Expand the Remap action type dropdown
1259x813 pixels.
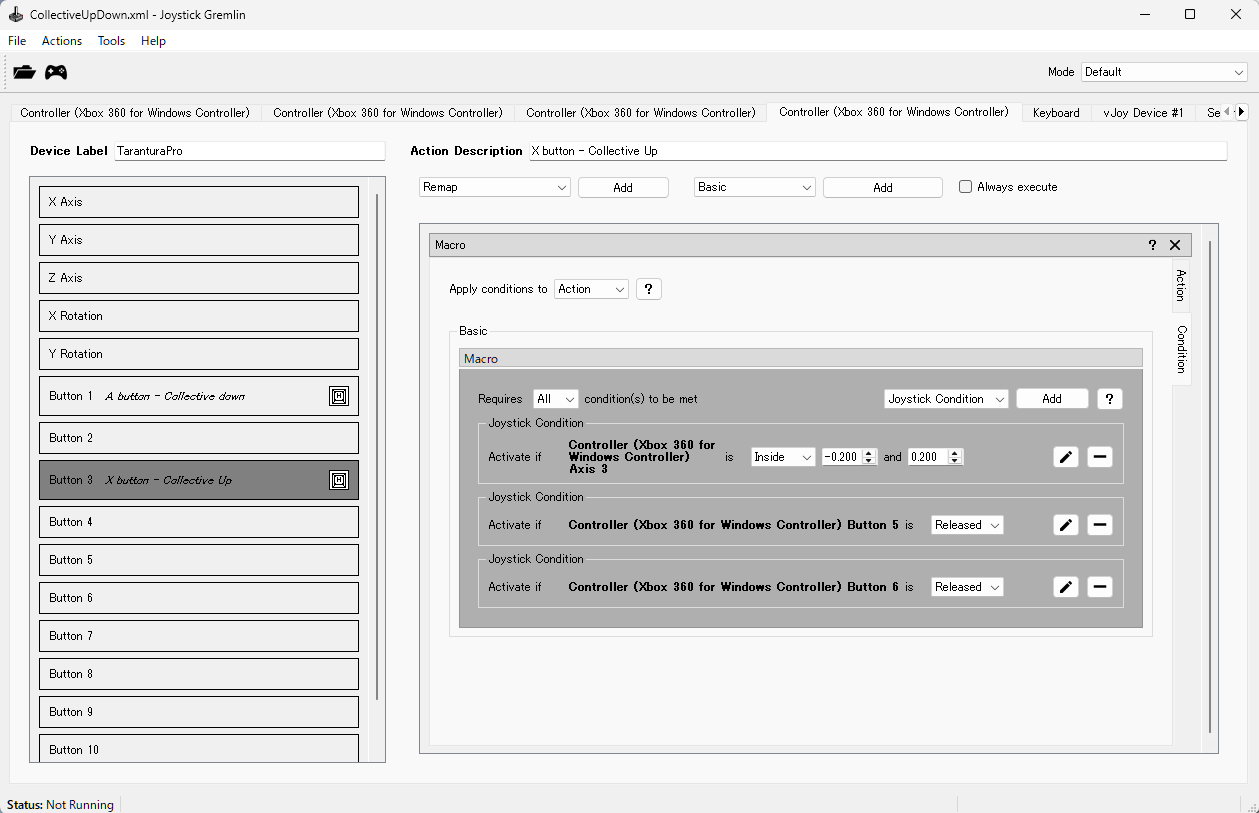pos(494,187)
